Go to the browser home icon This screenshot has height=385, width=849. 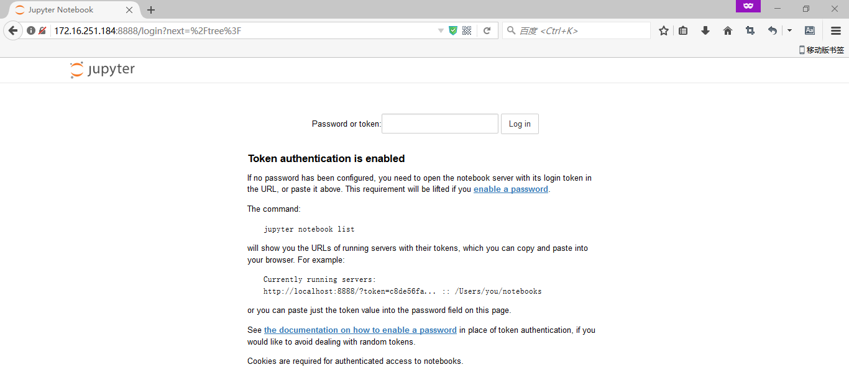click(728, 31)
